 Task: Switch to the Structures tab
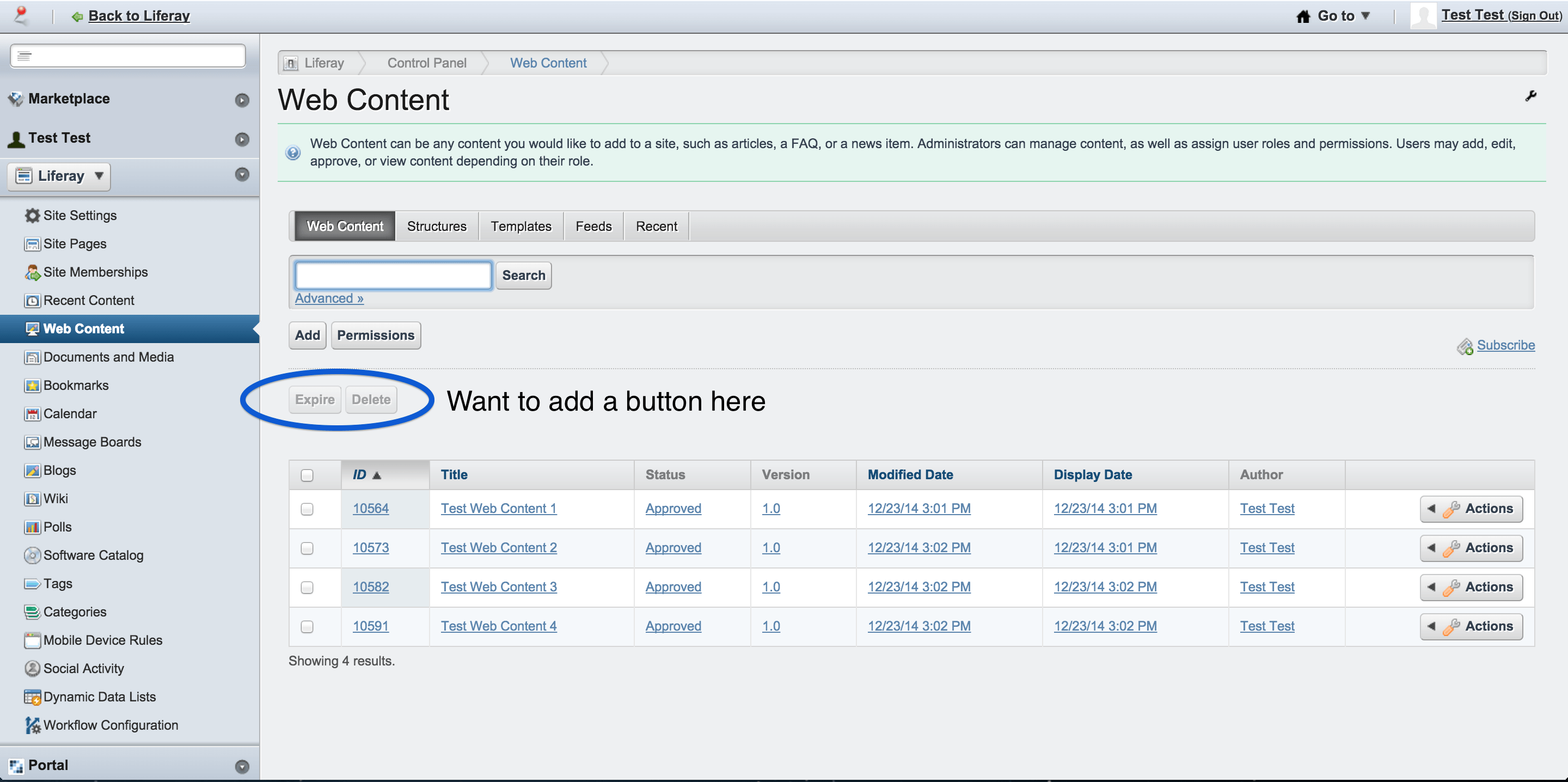(x=437, y=227)
